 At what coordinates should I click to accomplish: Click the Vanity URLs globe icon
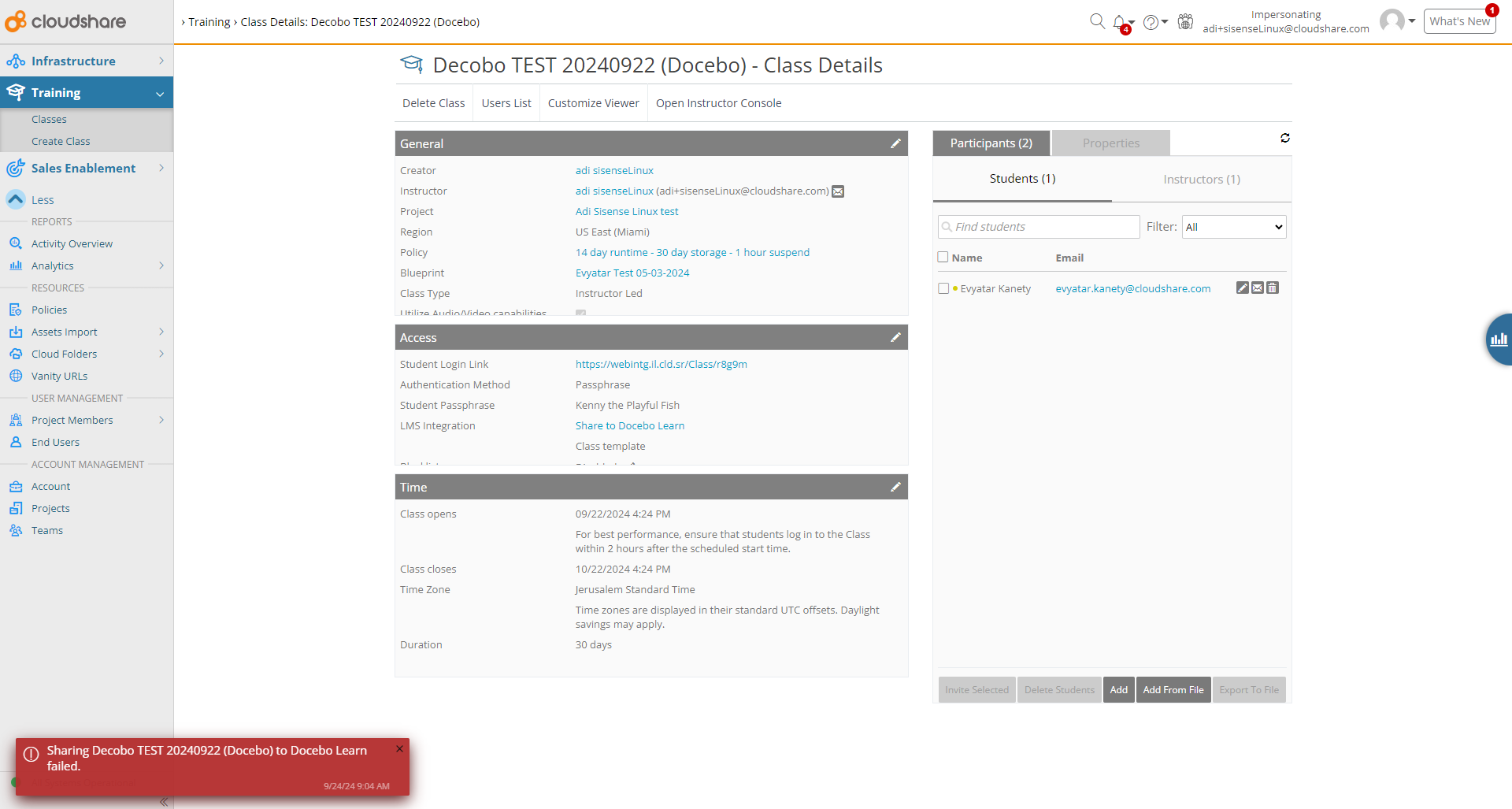[16, 376]
